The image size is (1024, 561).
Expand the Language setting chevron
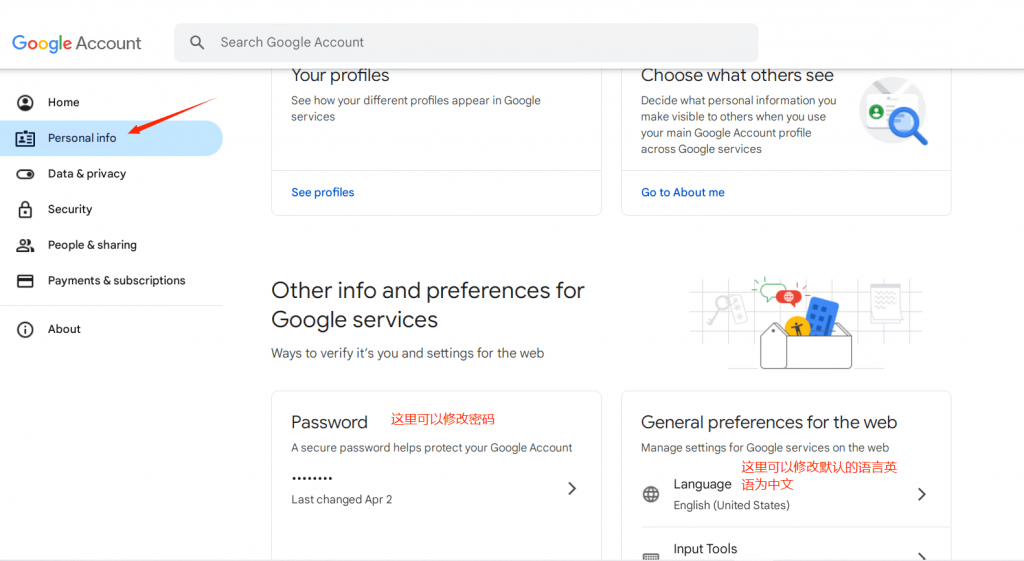click(x=921, y=494)
